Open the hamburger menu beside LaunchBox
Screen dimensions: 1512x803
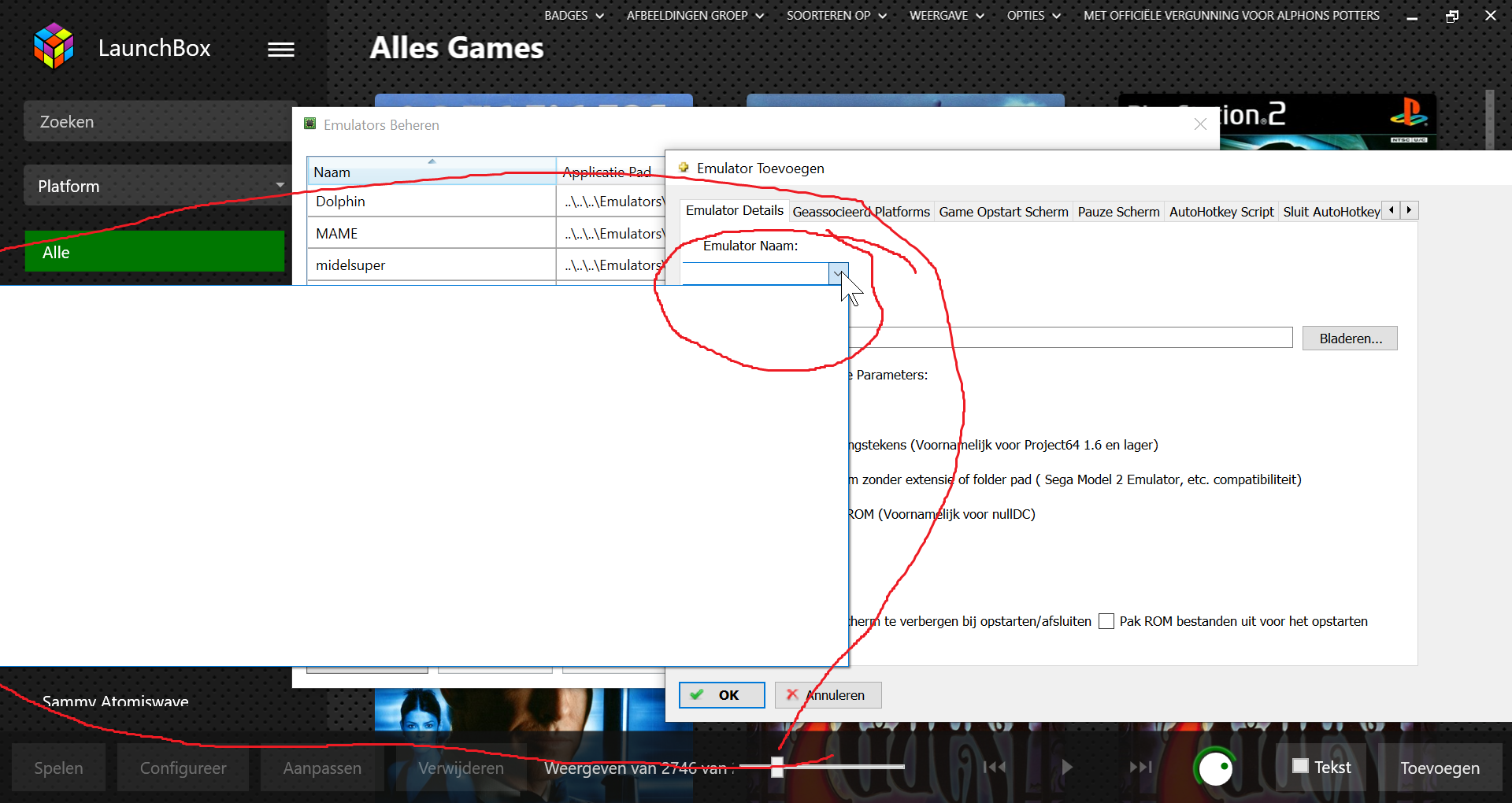tap(280, 50)
